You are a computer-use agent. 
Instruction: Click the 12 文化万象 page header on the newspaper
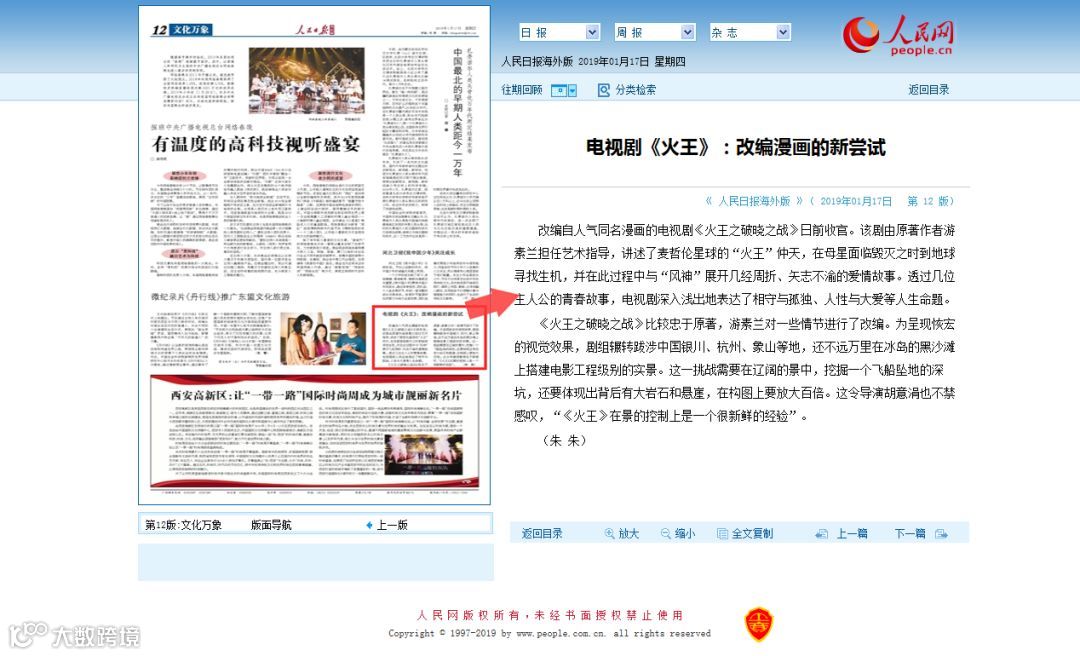coord(182,30)
